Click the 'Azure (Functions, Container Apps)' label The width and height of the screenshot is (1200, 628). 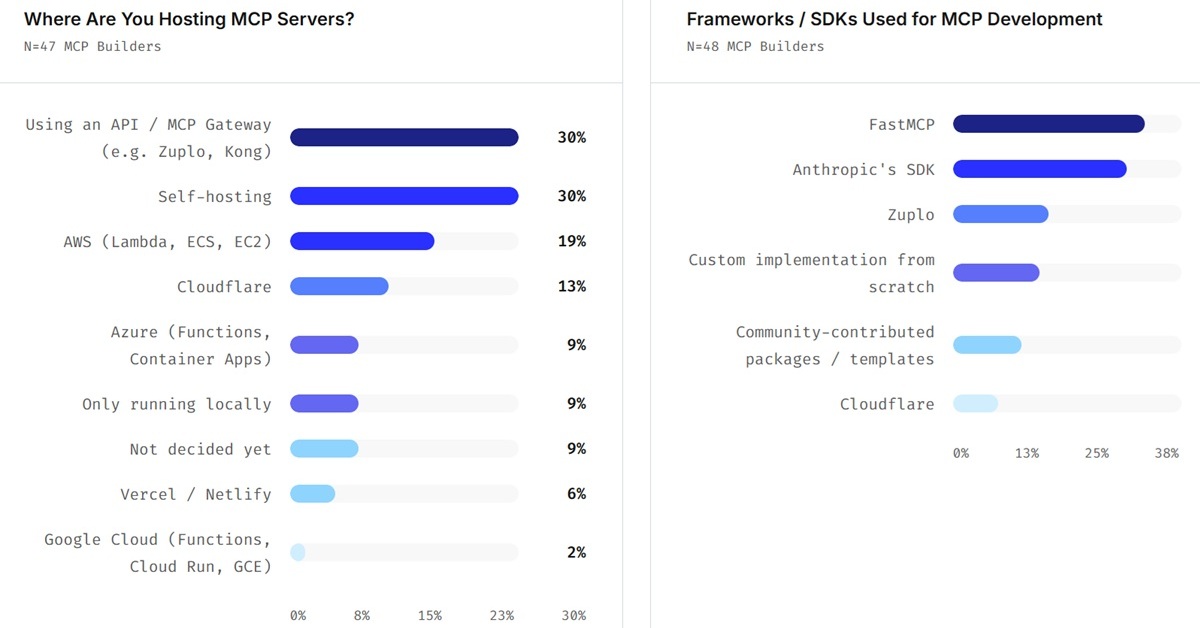[190, 345]
